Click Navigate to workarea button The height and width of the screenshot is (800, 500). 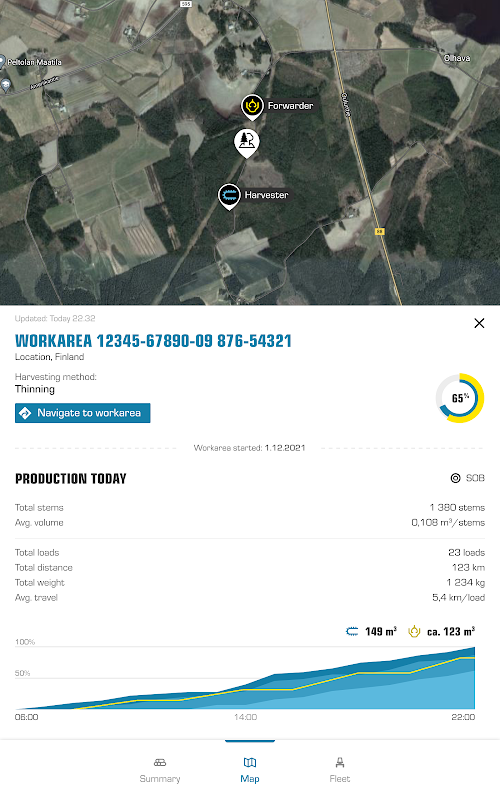(83, 413)
